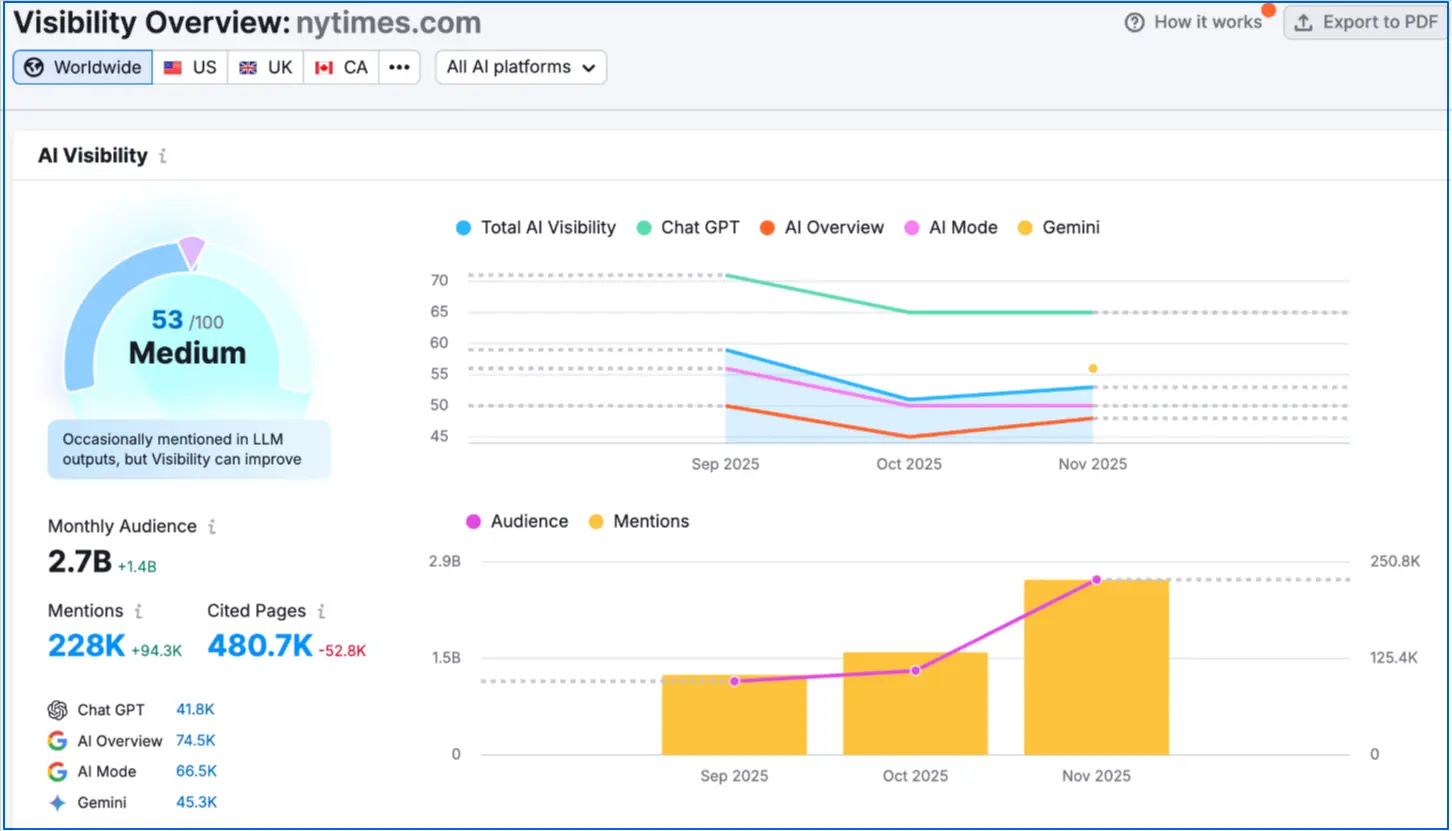The height and width of the screenshot is (831, 1452).
Task: Click the Oct 2025 mentions bar
Action: 915,704
